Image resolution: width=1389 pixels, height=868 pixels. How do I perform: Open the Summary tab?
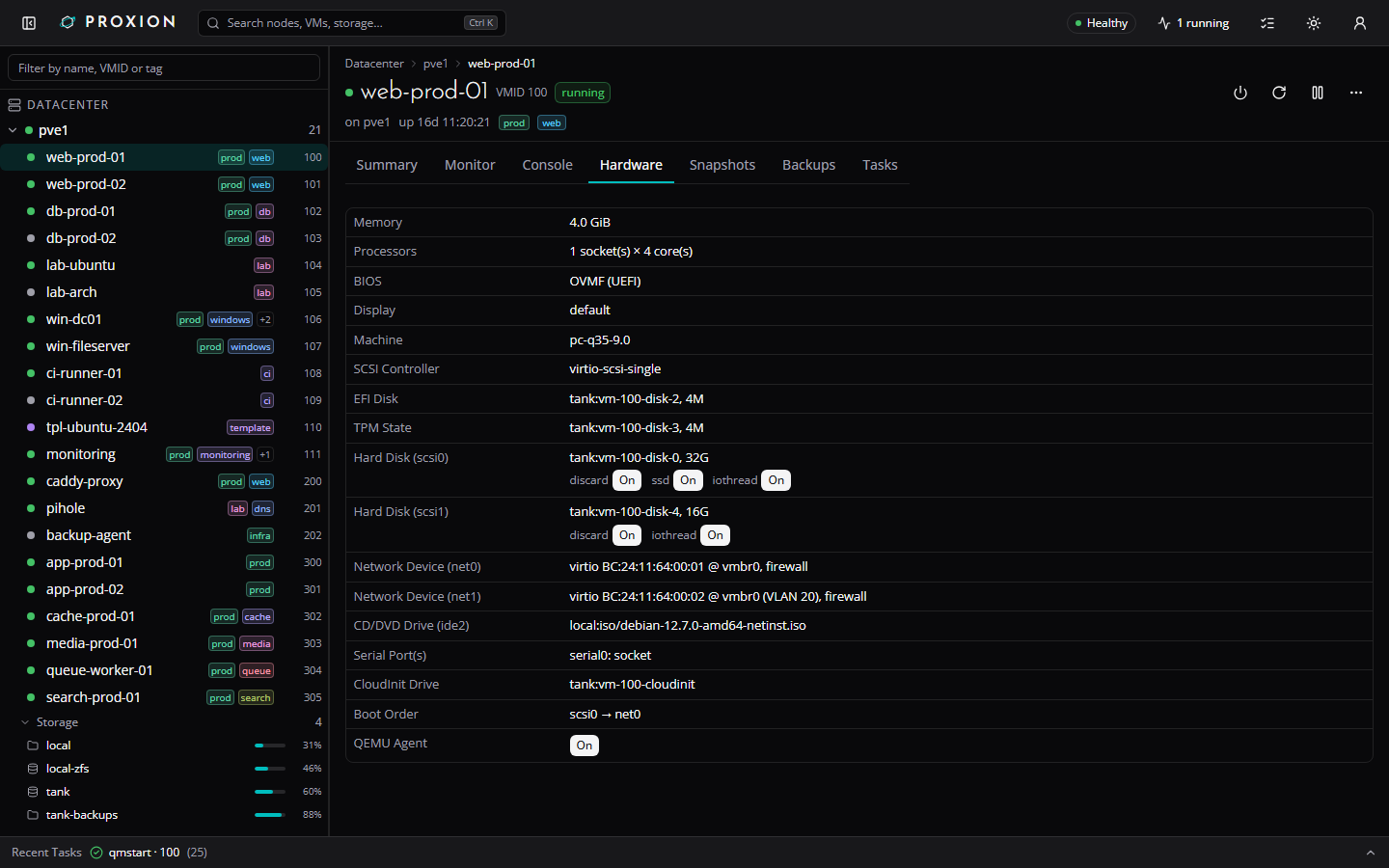pyautogui.click(x=387, y=165)
